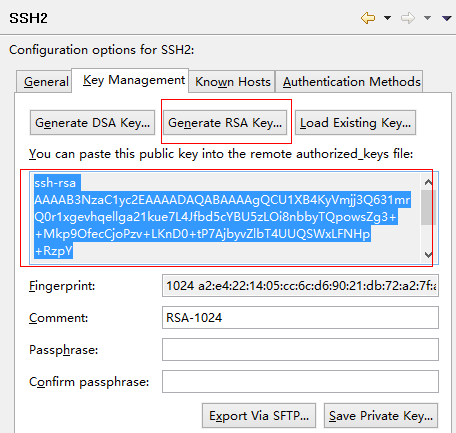This screenshot has width=456, height=433.
Task: Click the key line starting with 'AAAAB3NzaC1yc2'
Action: point(222,200)
